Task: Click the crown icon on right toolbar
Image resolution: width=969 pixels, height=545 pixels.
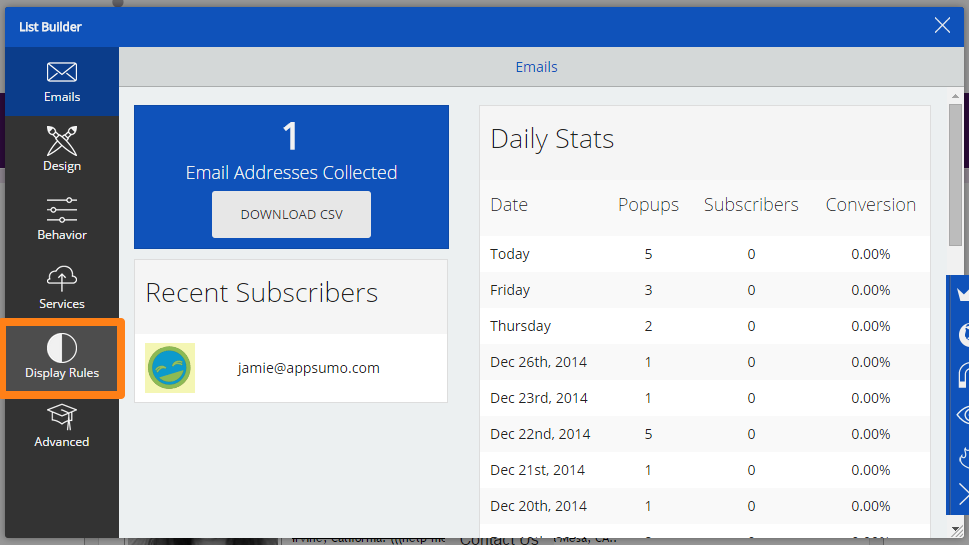Action: pos(961,296)
